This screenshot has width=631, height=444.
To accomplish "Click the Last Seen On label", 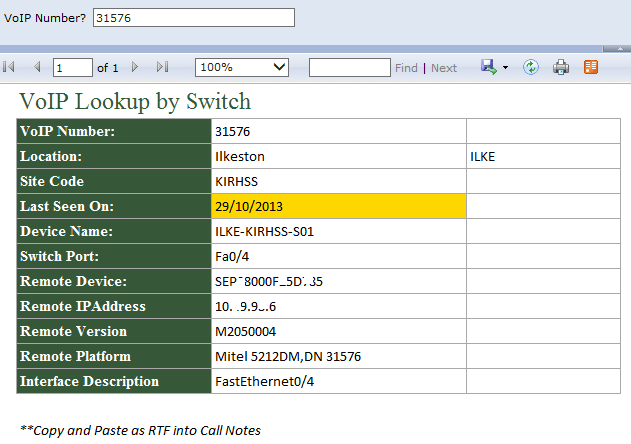I will [x=67, y=206].
